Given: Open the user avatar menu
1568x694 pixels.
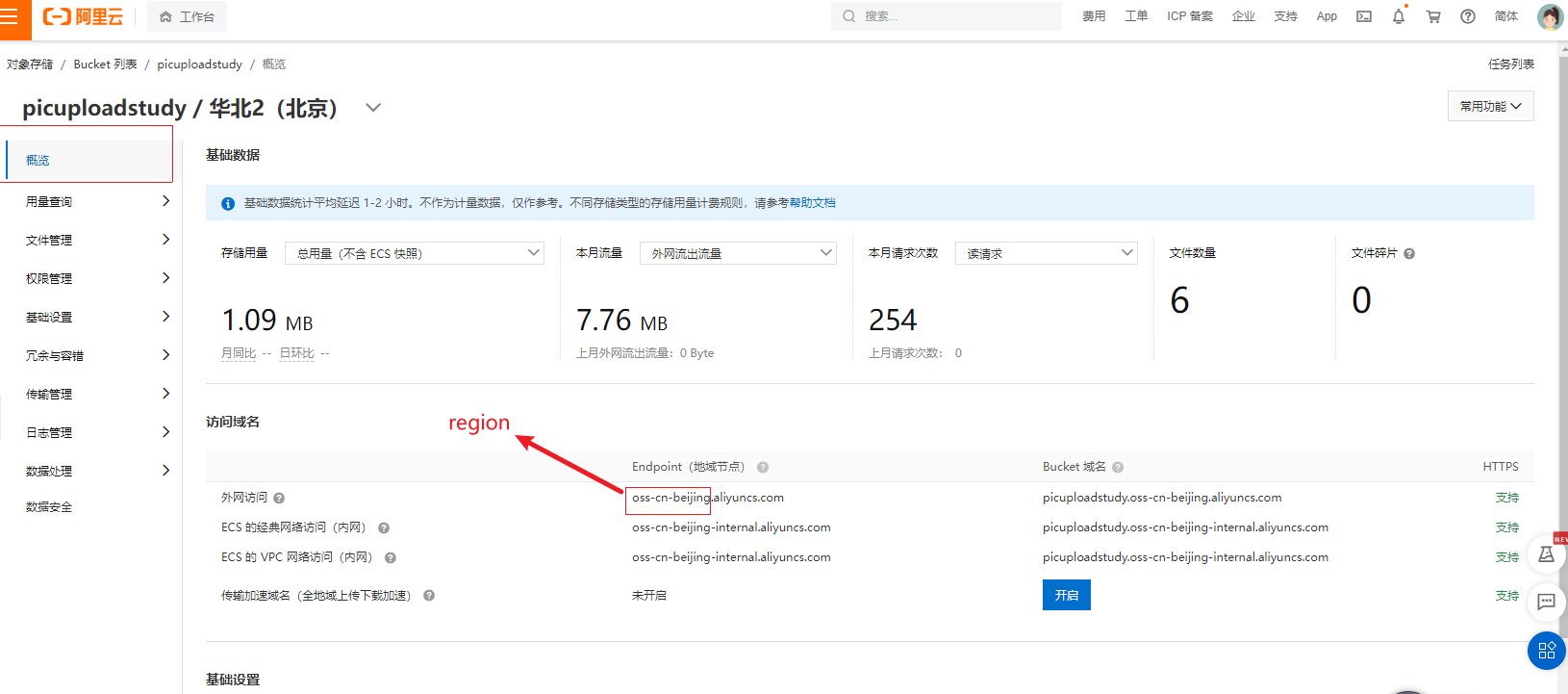Looking at the screenshot, I should 1550,16.
